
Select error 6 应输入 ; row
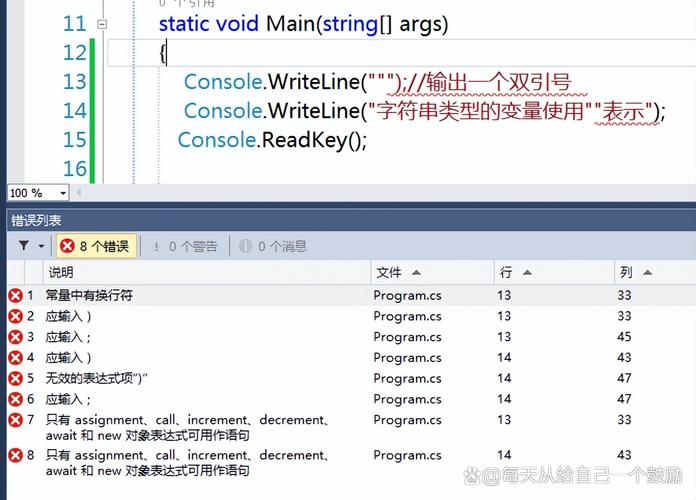click(351, 399)
